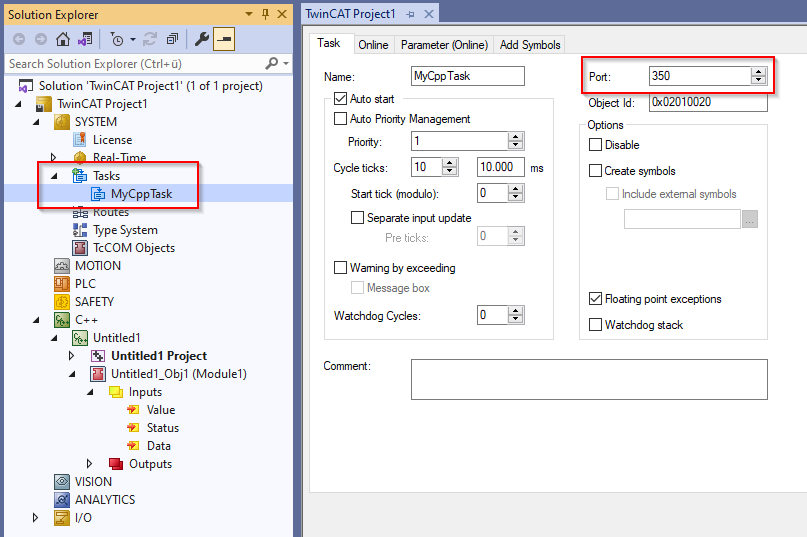
Task: Switch views with the Solution and Folders icon
Action: pos(85,39)
